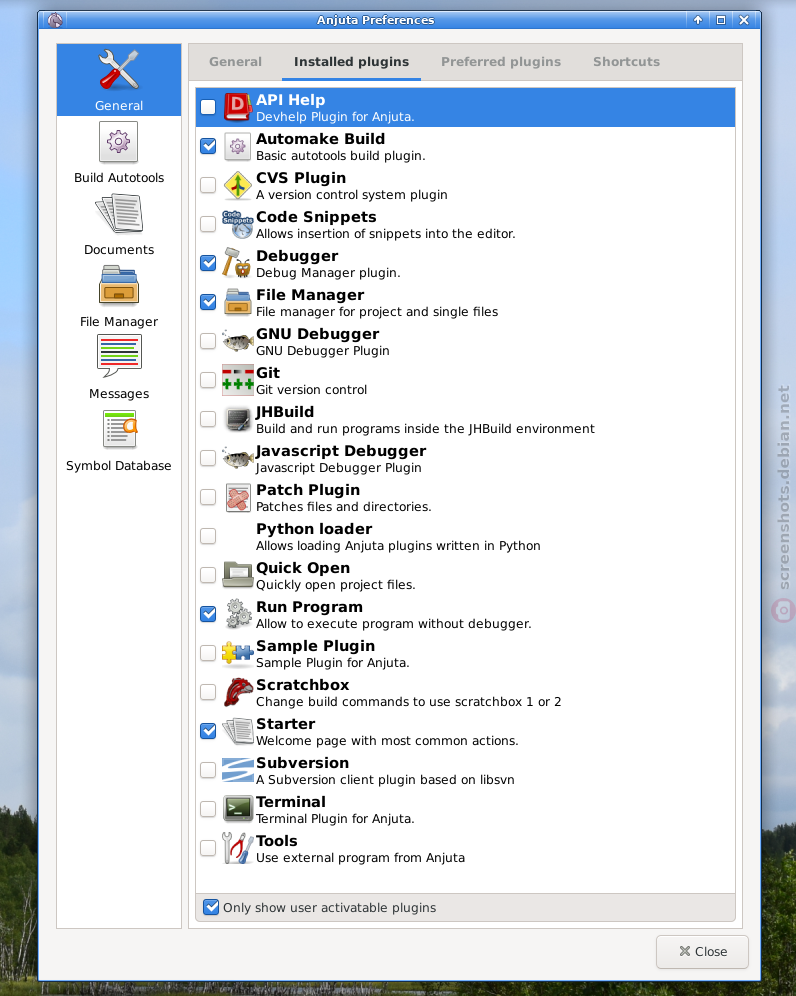
Task: Click the Quick Open folder icon
Action: (x=238, y=575)
